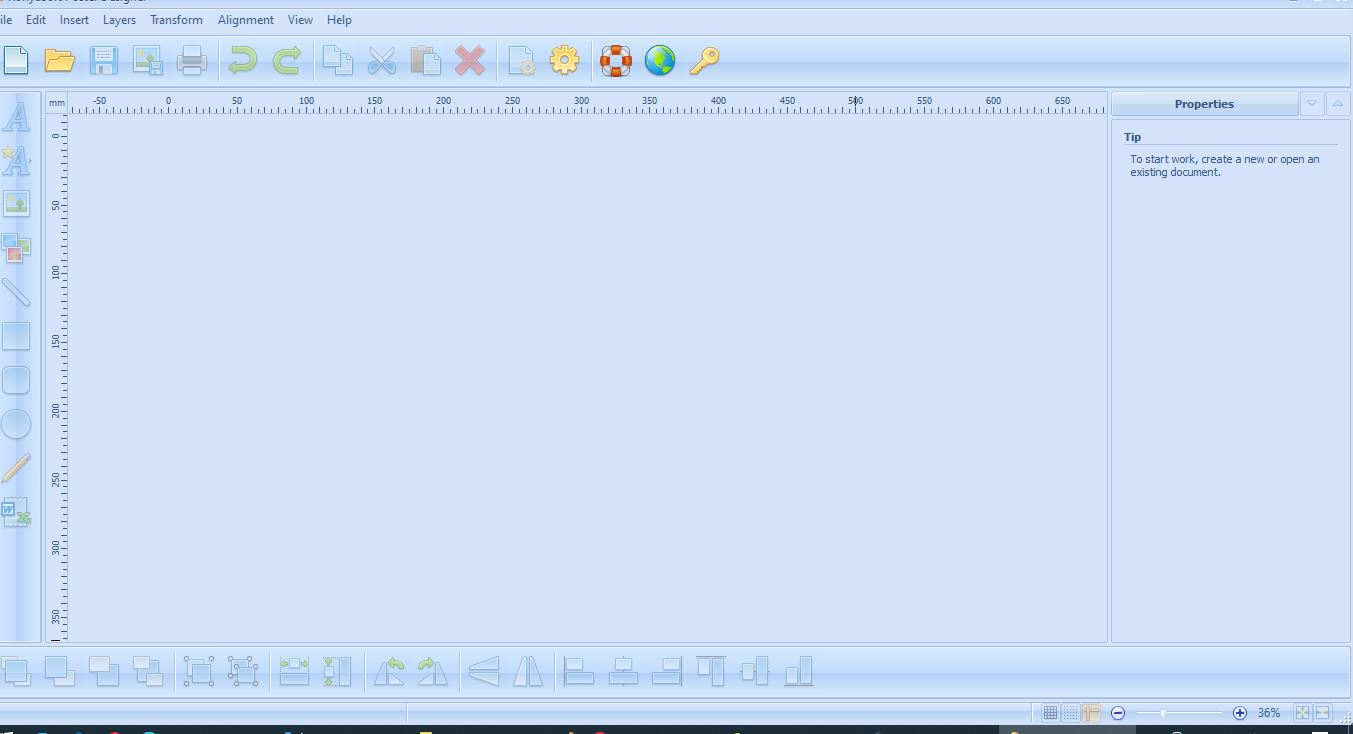Screen dimensions: 1353x734
Task: Visit the website through the globe icon
Action: click(660, 60)
